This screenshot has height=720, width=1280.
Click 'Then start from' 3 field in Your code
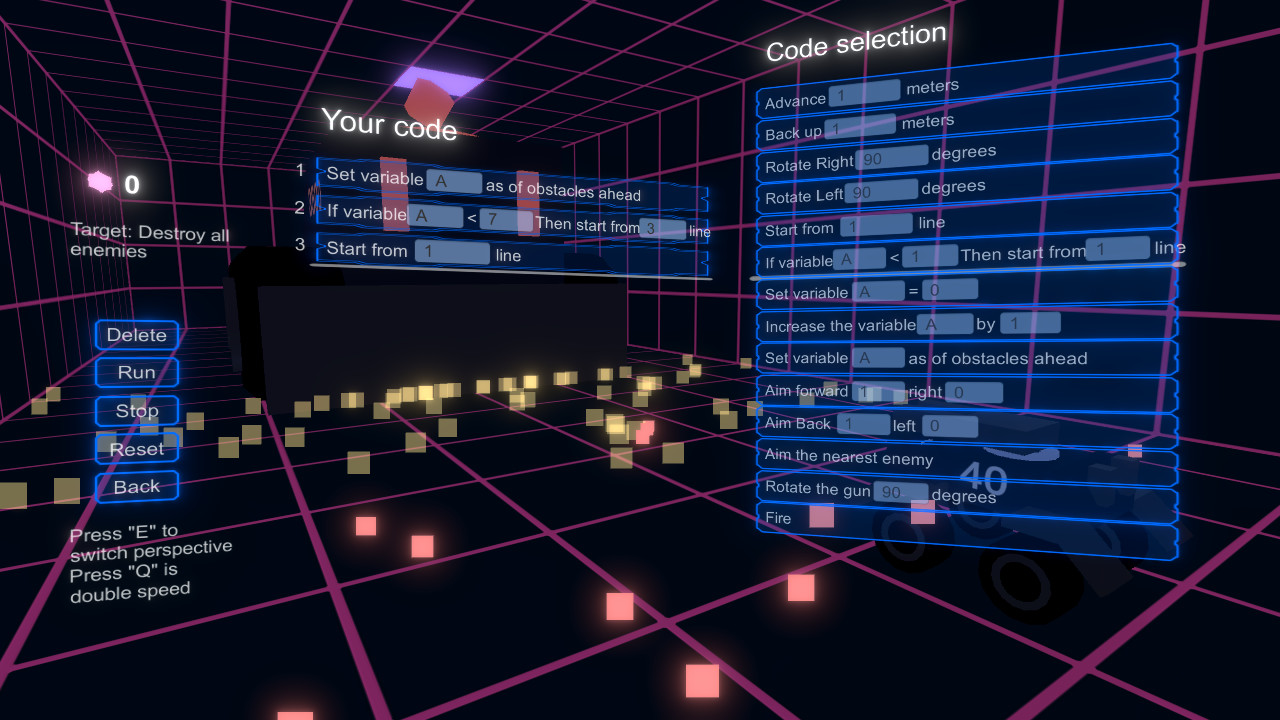point(663,229)
